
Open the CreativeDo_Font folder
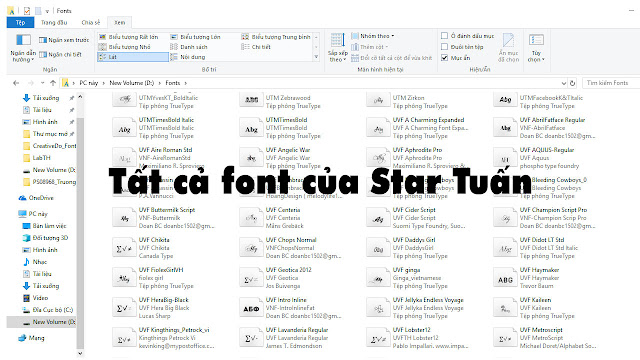click(x=50, y=146)
